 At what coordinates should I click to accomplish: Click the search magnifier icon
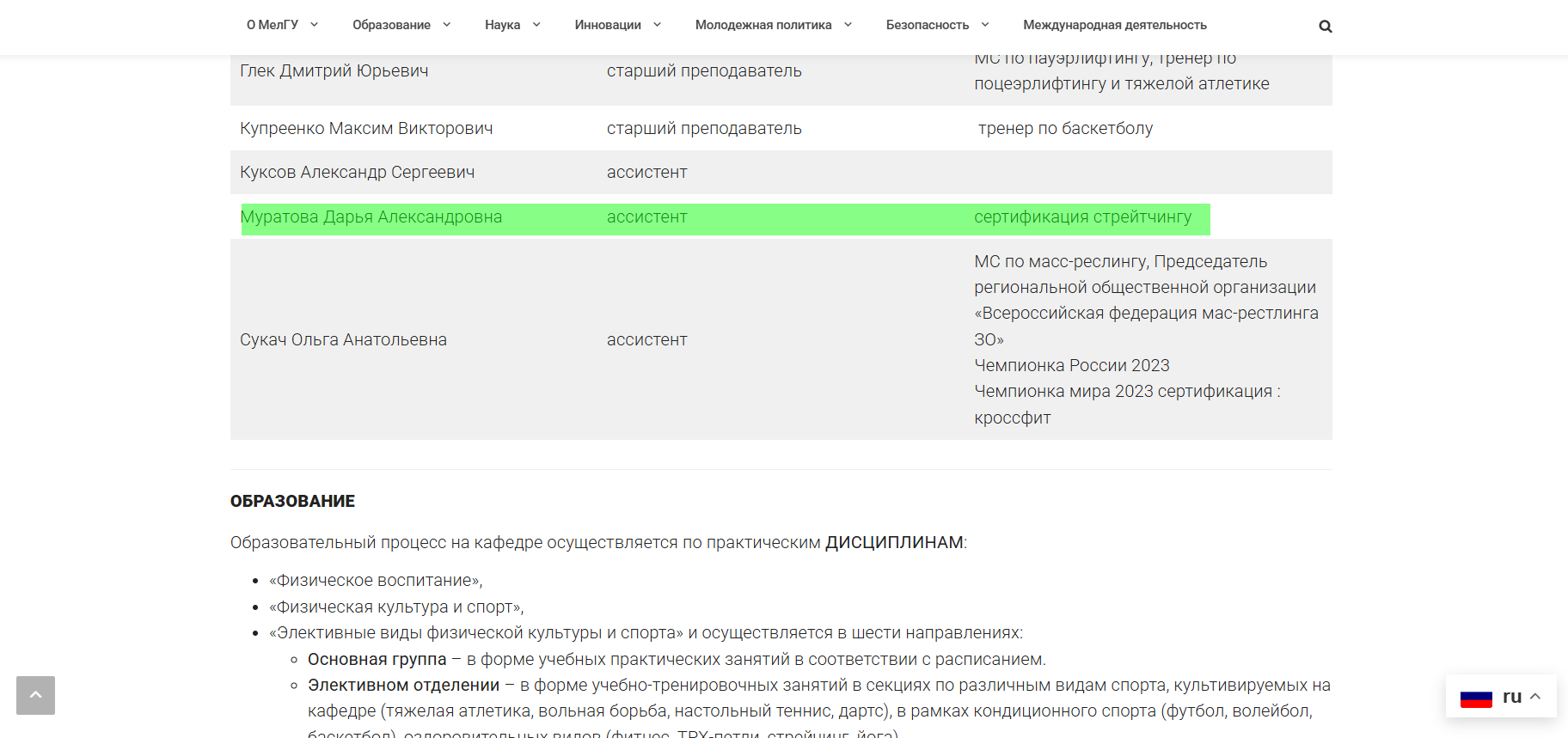pyautogui.click(x=1325, y=26)
